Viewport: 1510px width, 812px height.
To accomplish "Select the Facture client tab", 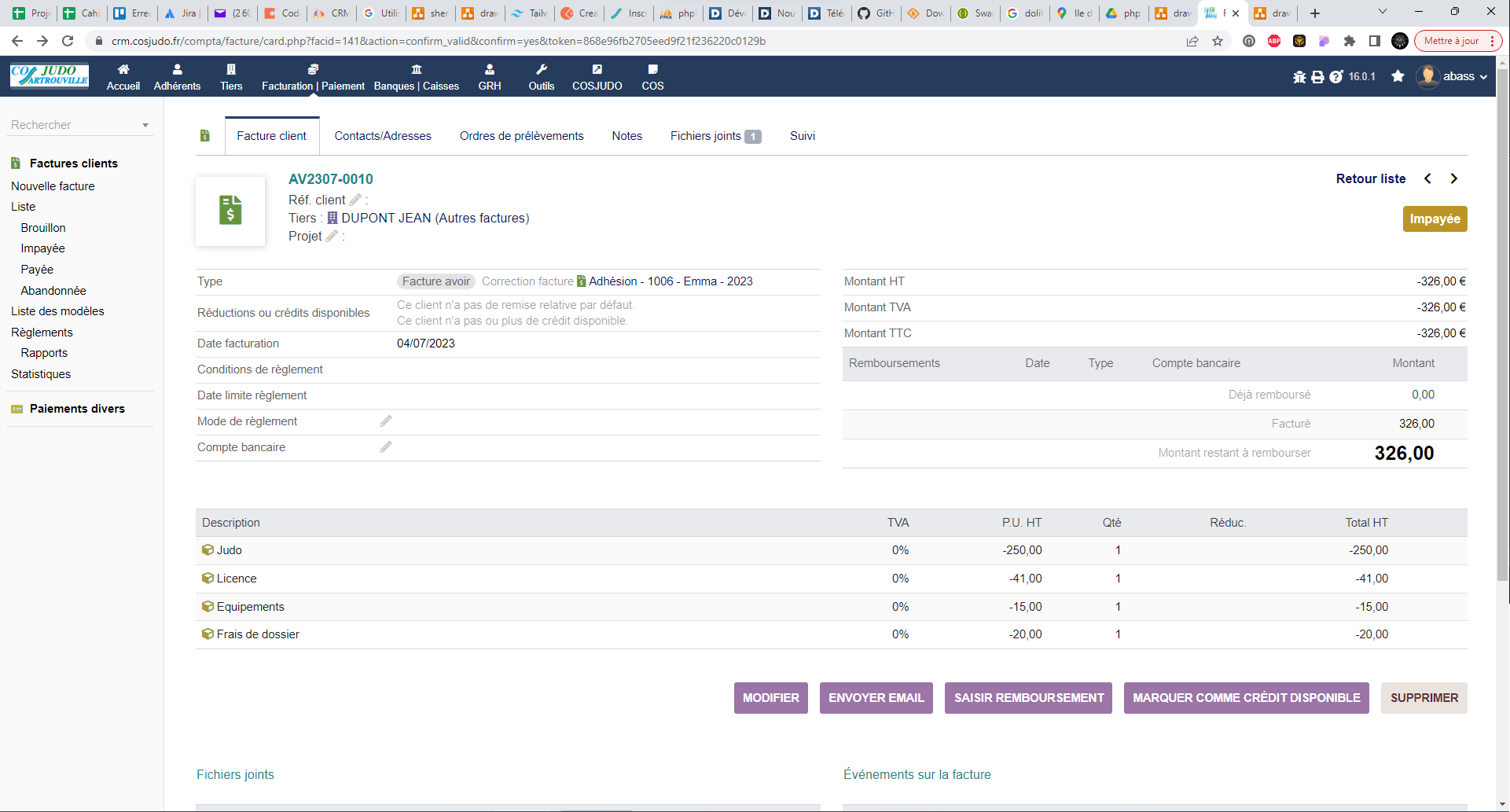I will [x=272, y=136].
